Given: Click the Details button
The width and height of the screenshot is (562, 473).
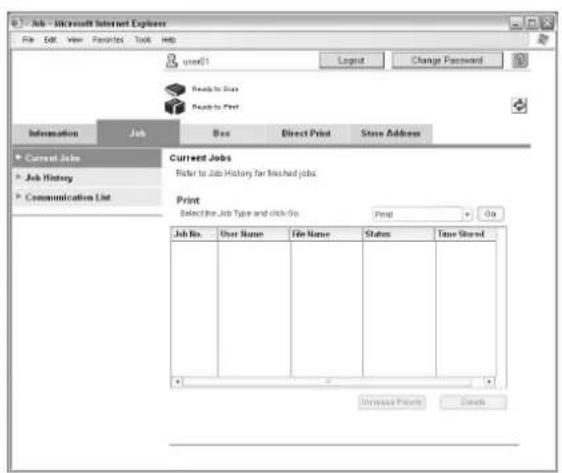Looking at the screenshot, I should 473,402.
